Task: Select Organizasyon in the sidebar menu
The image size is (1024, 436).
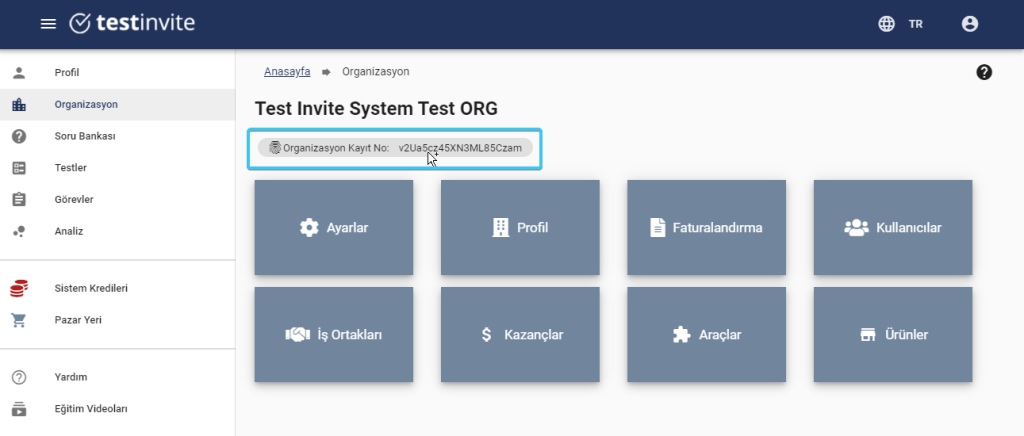Action: coord(118,104)
